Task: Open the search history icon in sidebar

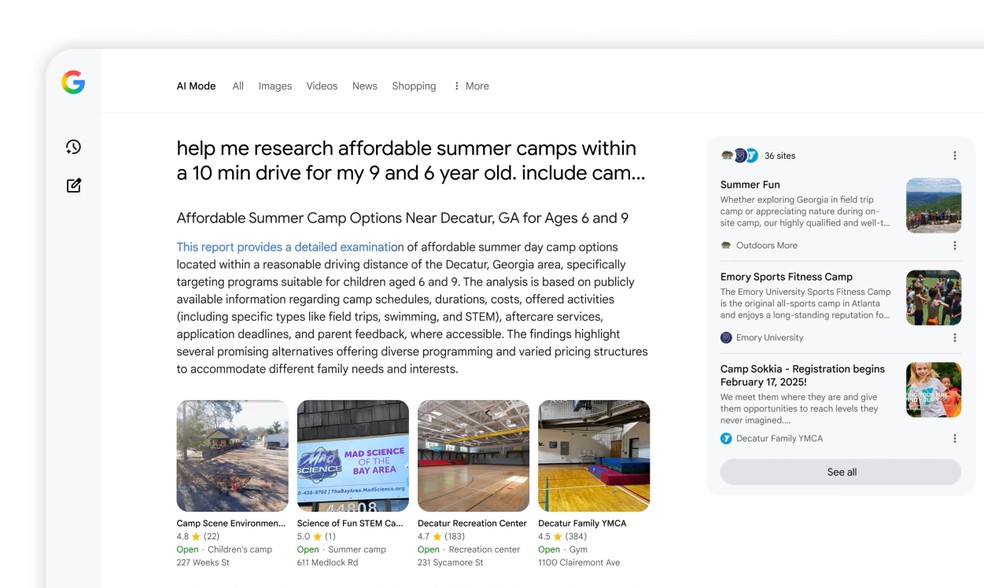Action: click(x=73, y=147)
